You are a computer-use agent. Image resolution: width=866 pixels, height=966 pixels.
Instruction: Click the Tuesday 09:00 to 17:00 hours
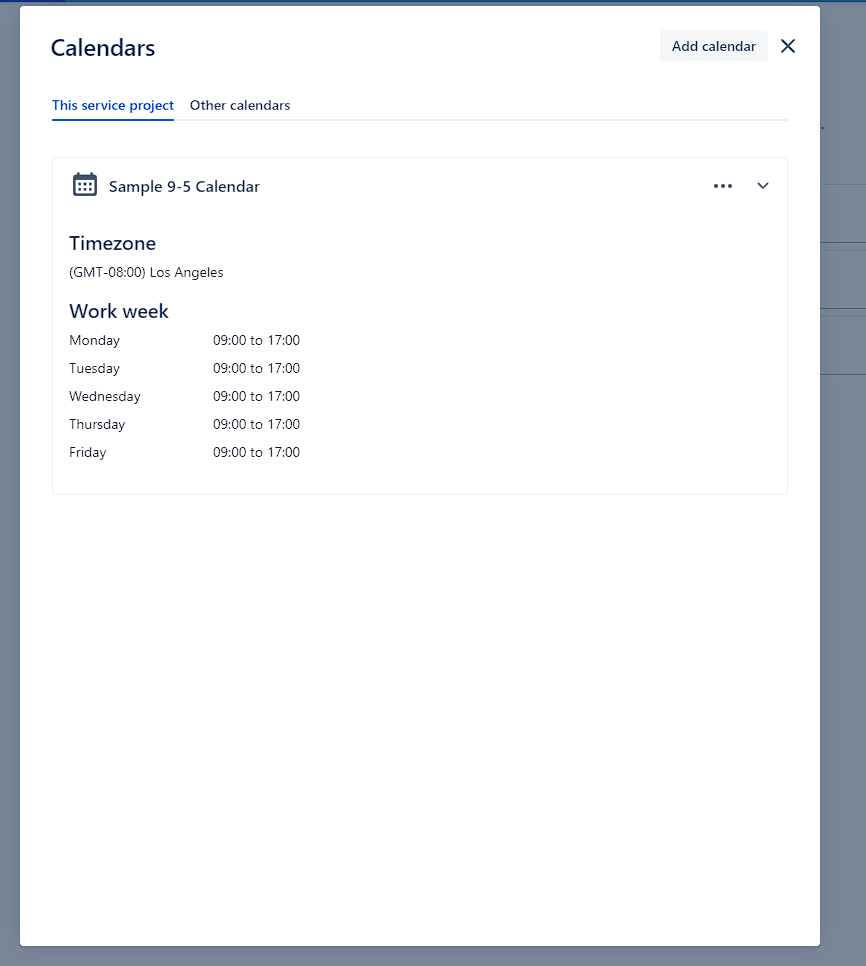click(256, 368)
